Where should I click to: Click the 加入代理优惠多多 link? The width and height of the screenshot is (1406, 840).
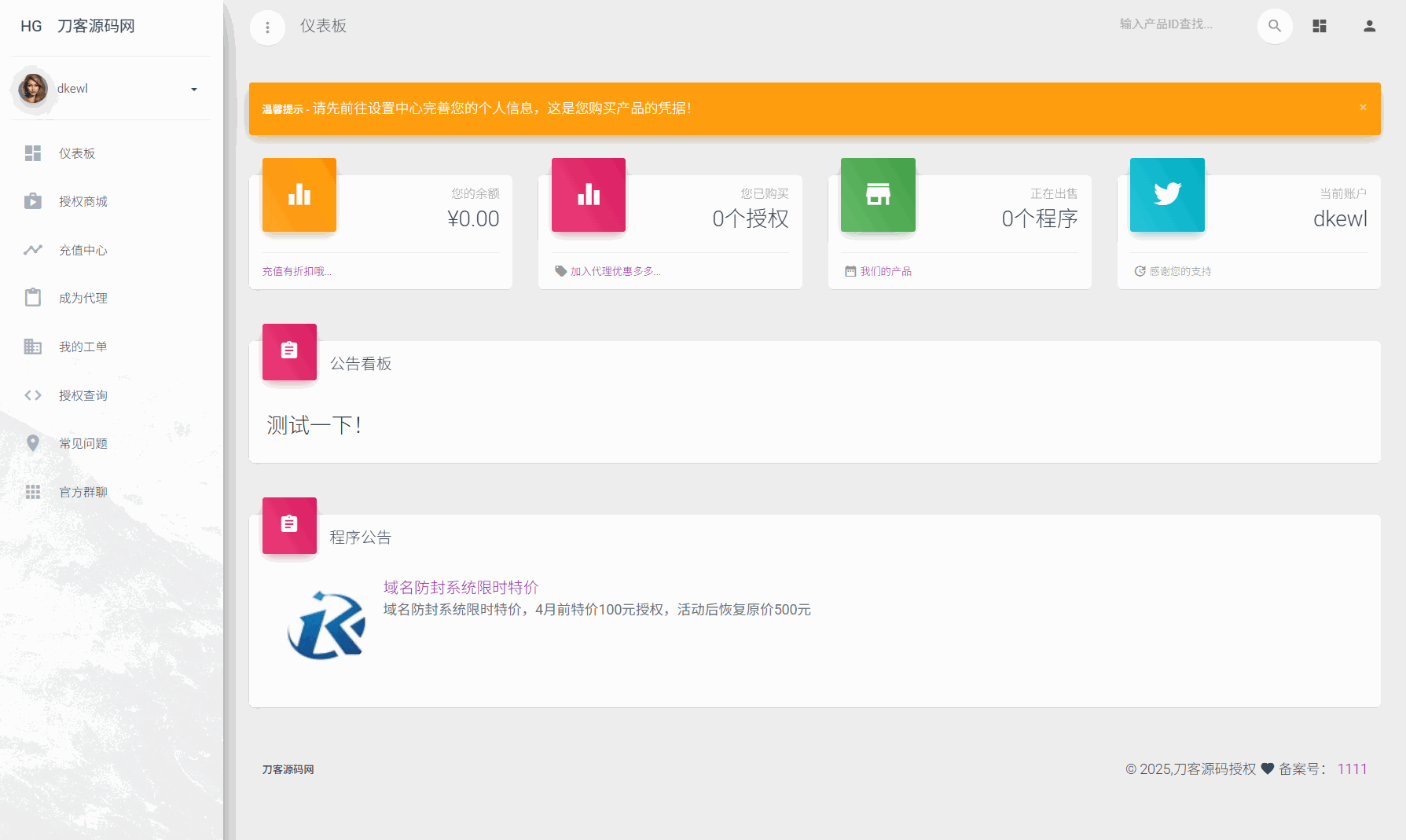click(x=615, y=272)
